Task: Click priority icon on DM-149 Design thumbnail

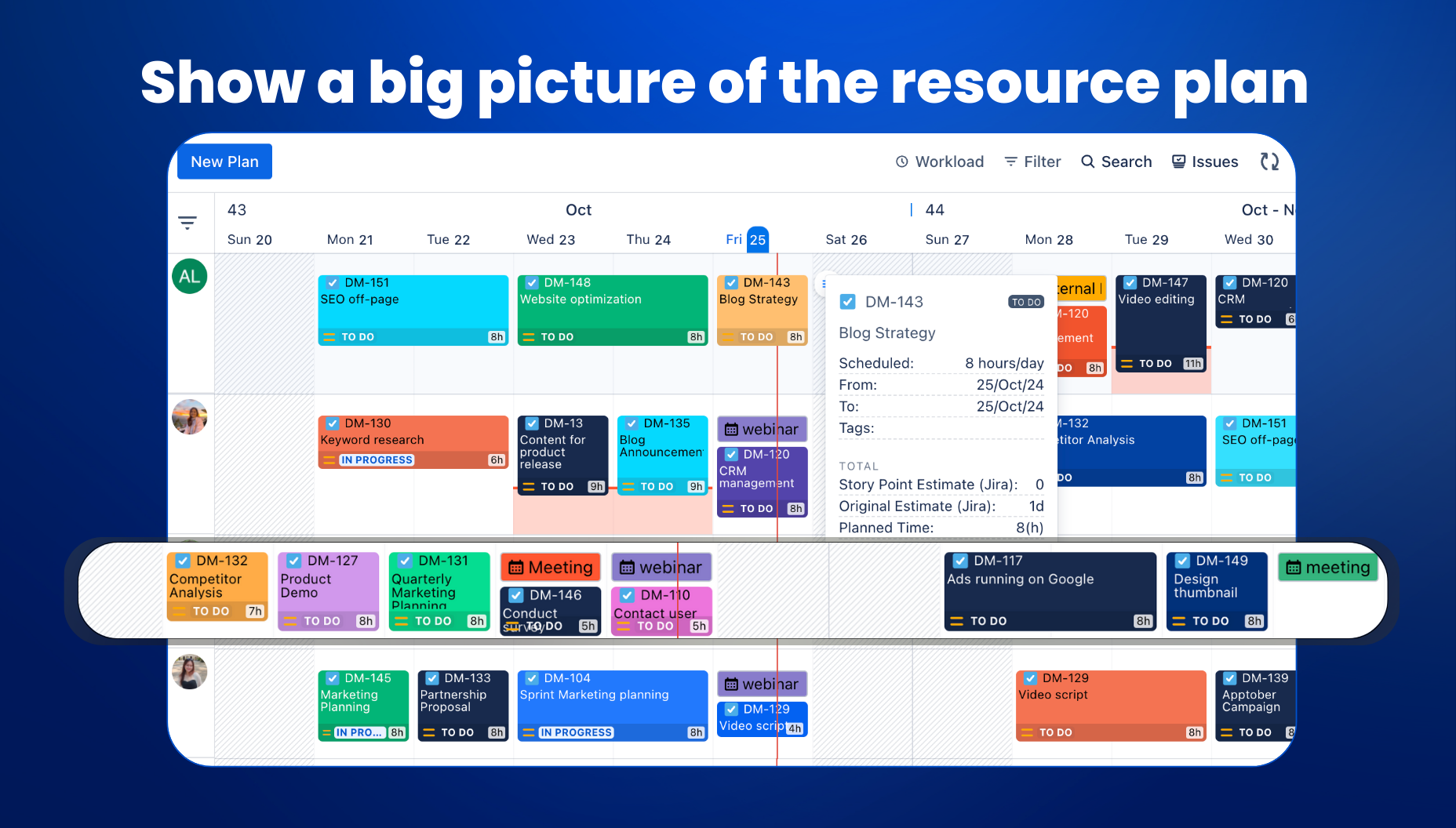Action: point(1179,621)
